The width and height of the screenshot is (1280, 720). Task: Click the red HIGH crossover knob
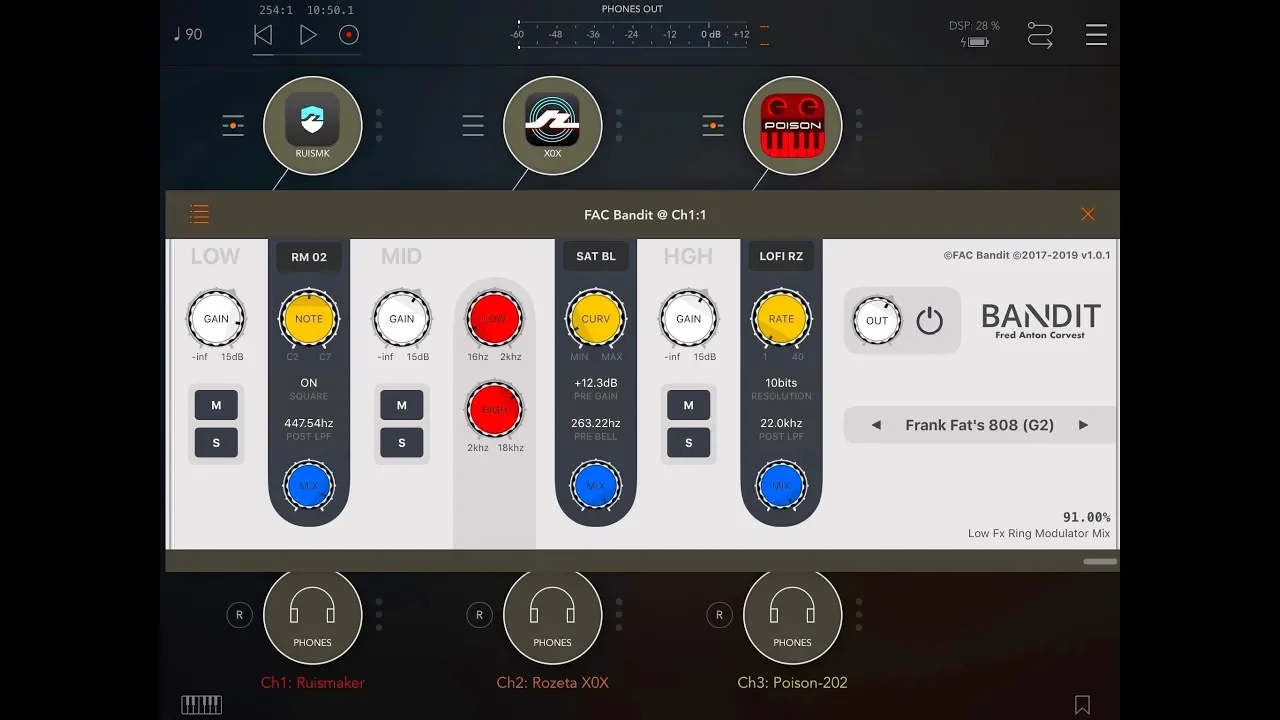[x=495, y=410]
